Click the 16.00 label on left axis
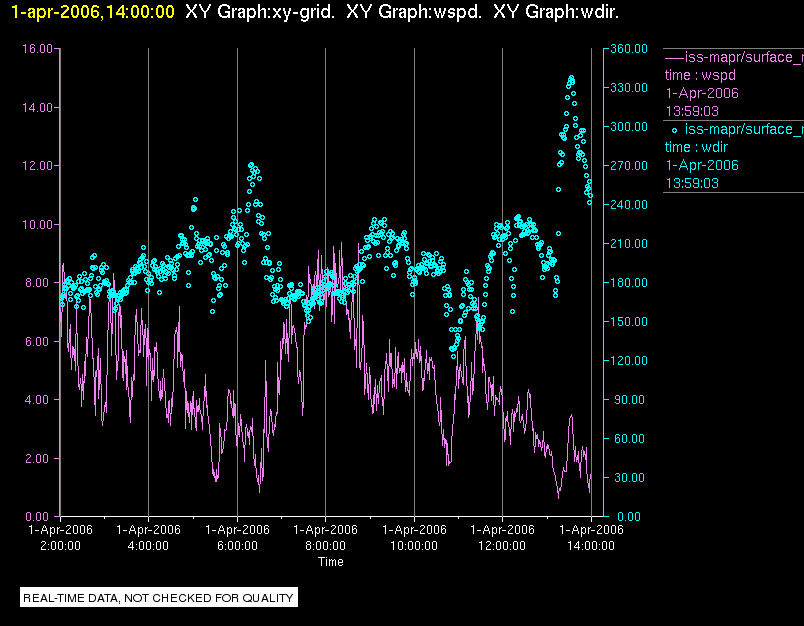Image resolution: width=804 pixels, height=626 pixels. 37,49
